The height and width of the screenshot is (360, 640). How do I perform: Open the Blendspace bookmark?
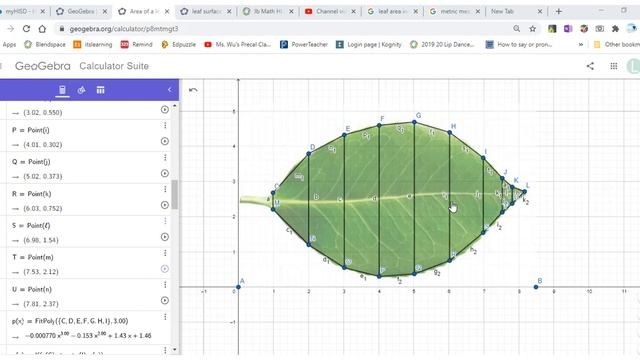click(45, 44)
